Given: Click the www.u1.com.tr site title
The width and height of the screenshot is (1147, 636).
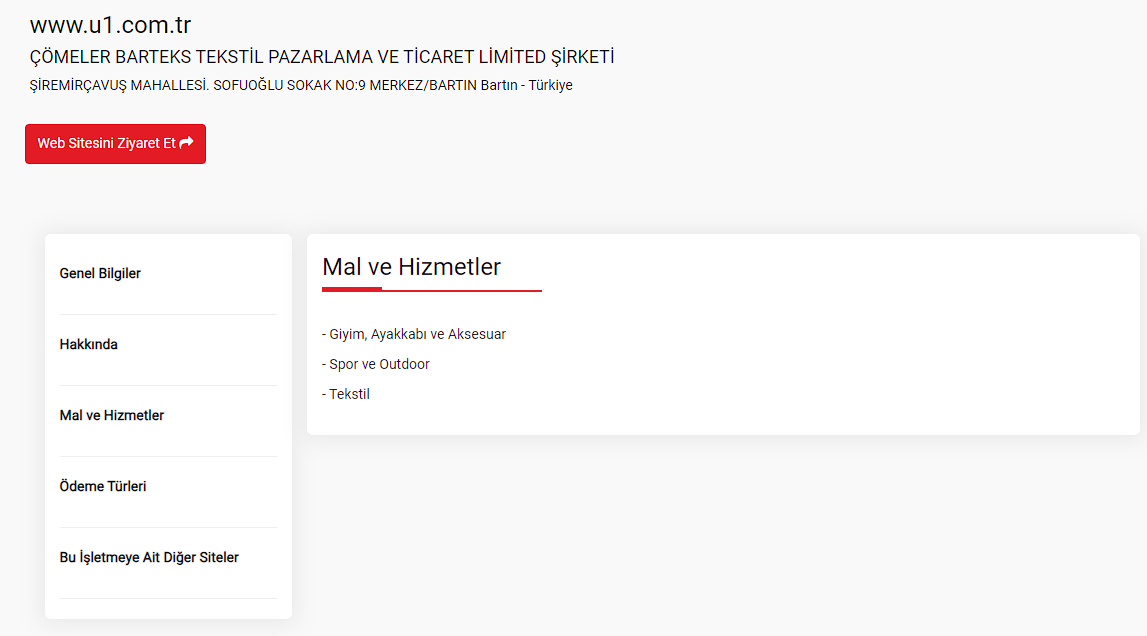Looking at the screenshot, I should point(110,25).
